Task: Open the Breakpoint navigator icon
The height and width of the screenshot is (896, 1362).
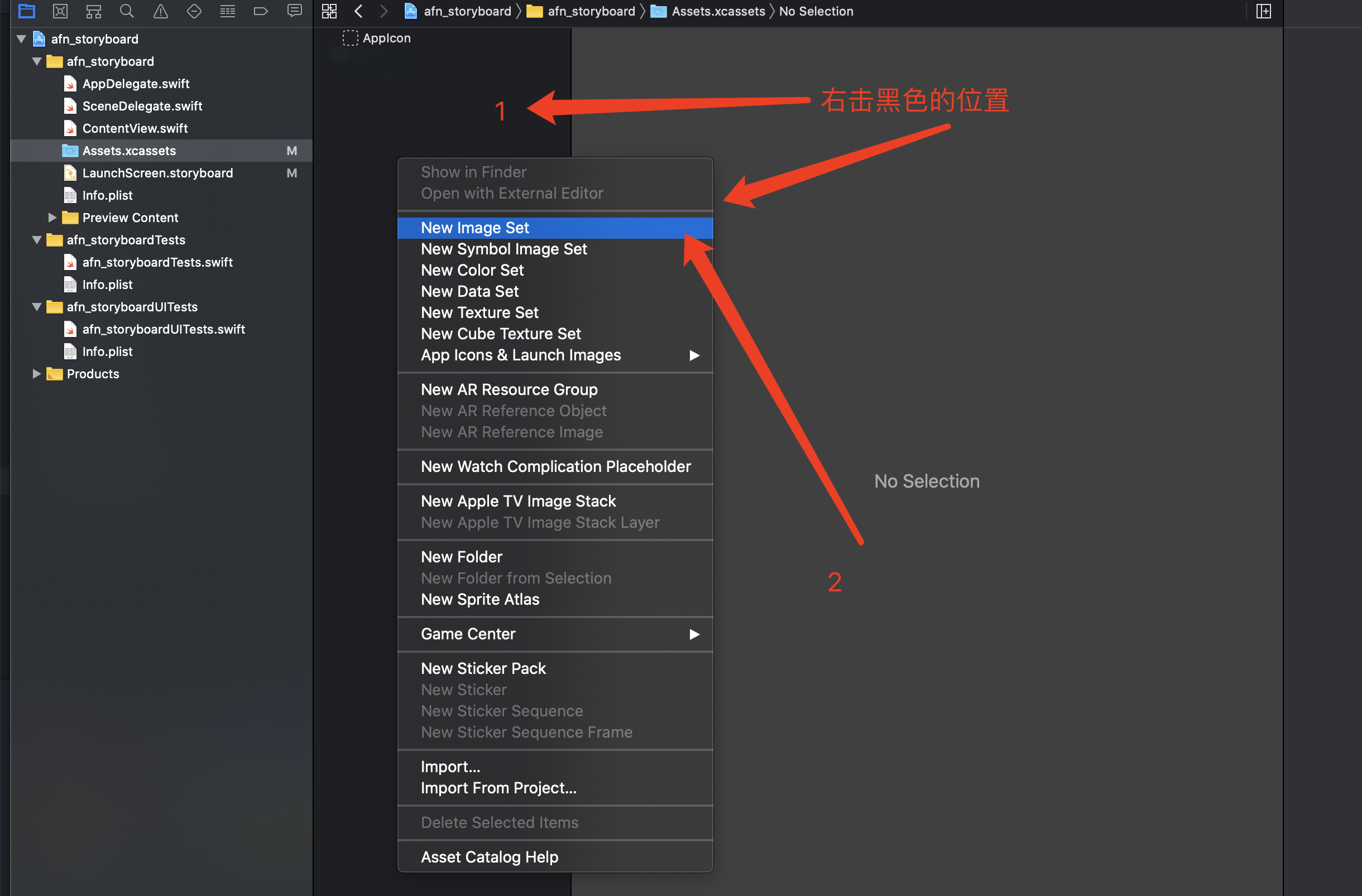Action: (x=261, y=11)
